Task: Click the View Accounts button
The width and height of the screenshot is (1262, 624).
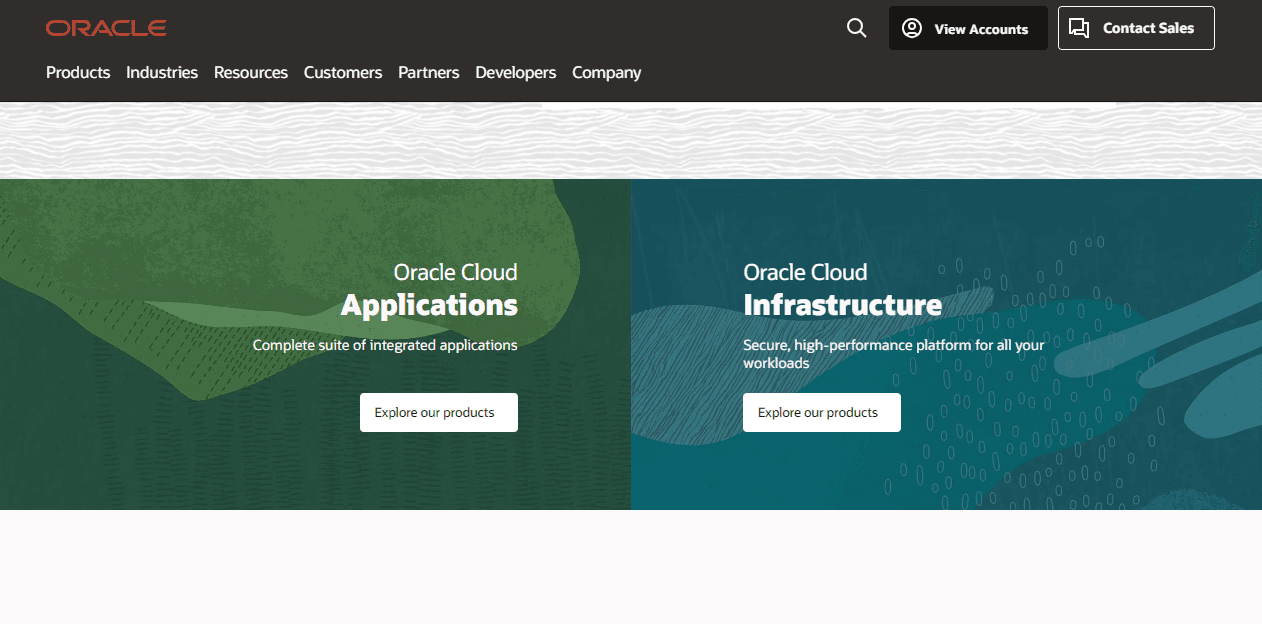Action: [968, 28]
